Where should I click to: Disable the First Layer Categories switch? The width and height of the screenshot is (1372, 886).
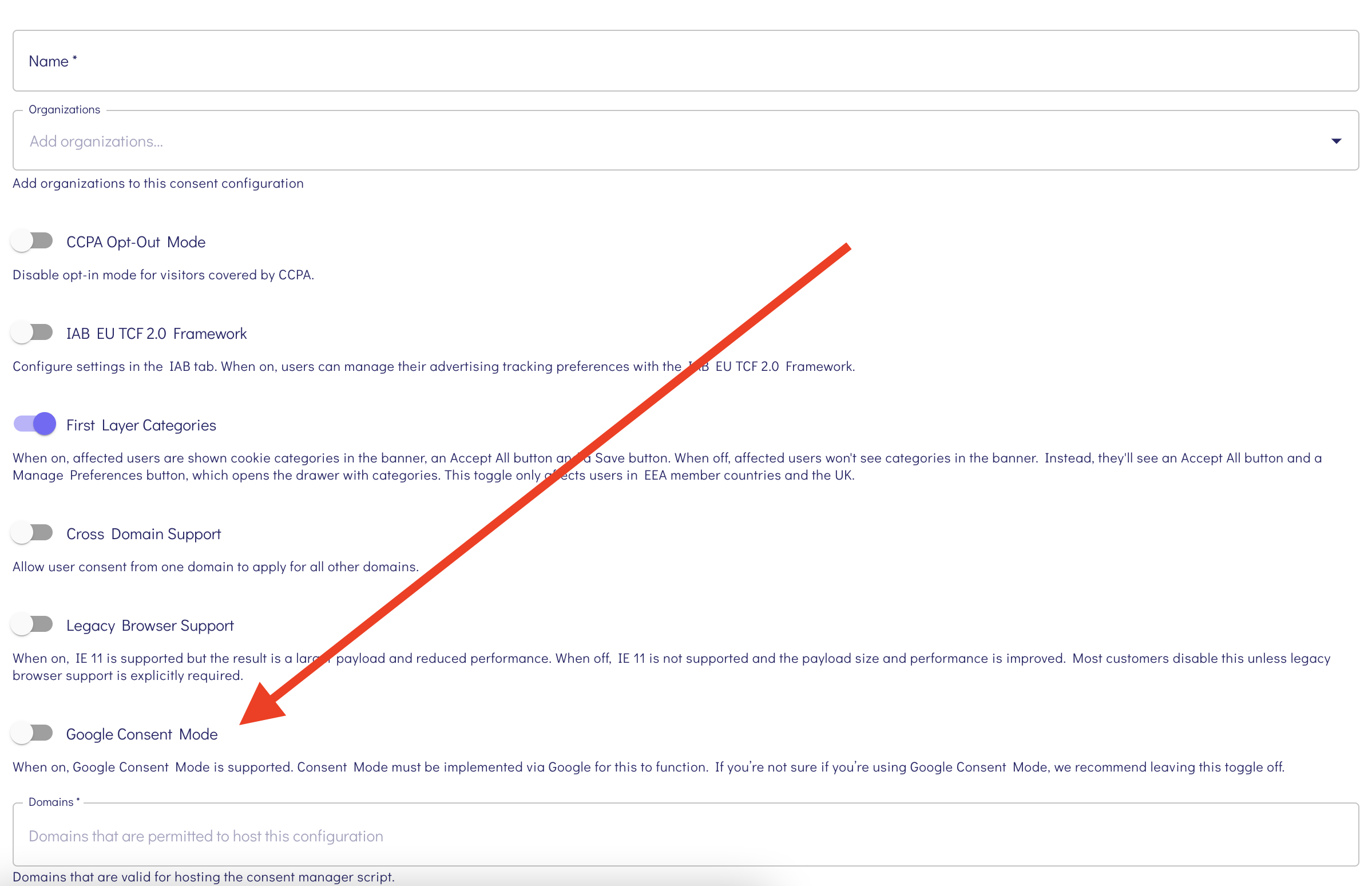click(34, 424)
